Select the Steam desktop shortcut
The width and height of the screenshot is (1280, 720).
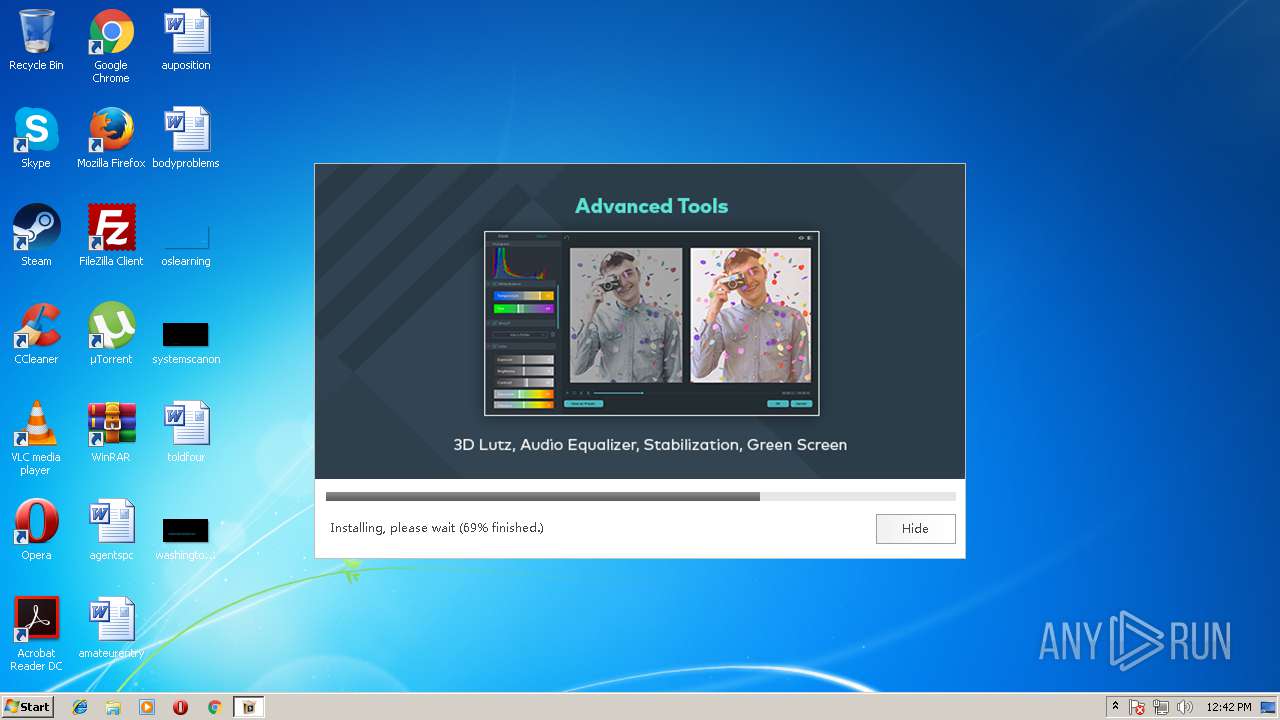click(36, 236)
